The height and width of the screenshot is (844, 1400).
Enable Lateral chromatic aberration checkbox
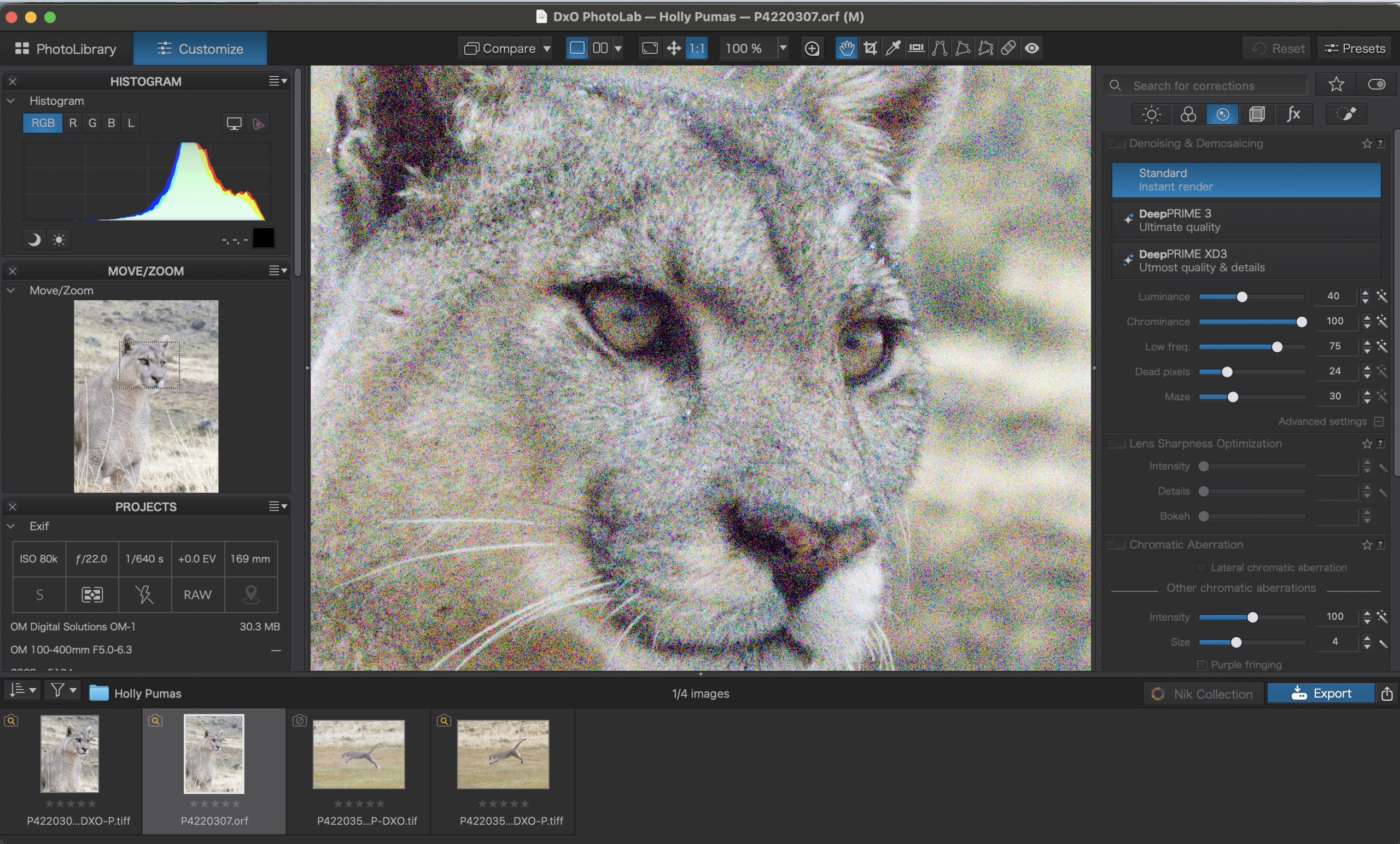(1201, 567)
